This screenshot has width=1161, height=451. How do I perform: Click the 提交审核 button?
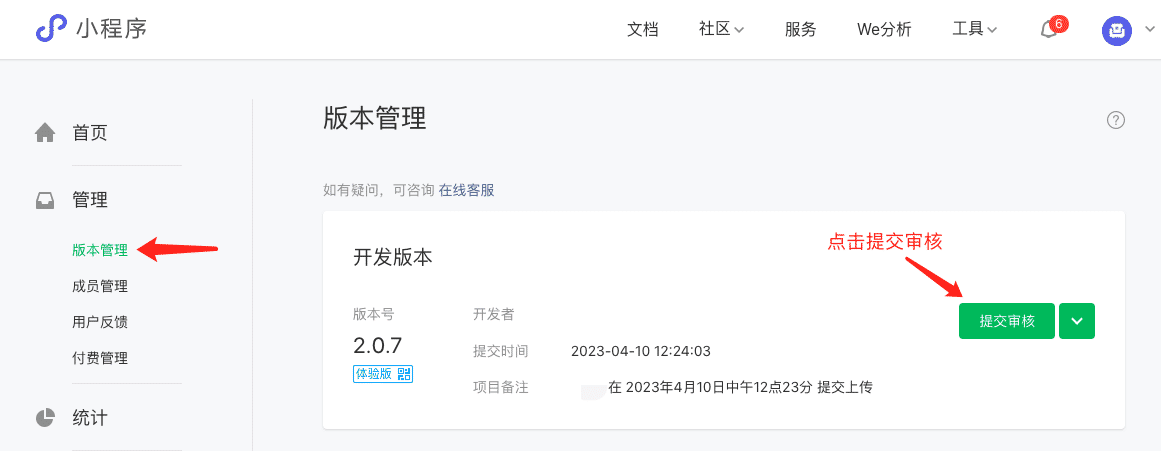pos(1006,321)
